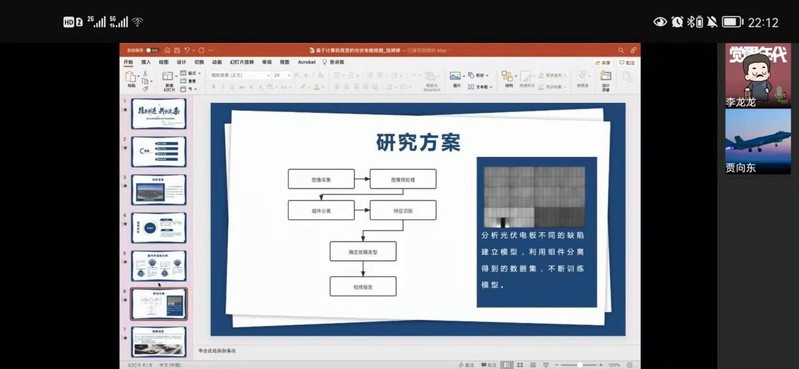Expand the font name dropdown
The height and width of the screenshot is (369, 799).
[x=240, y=75]
